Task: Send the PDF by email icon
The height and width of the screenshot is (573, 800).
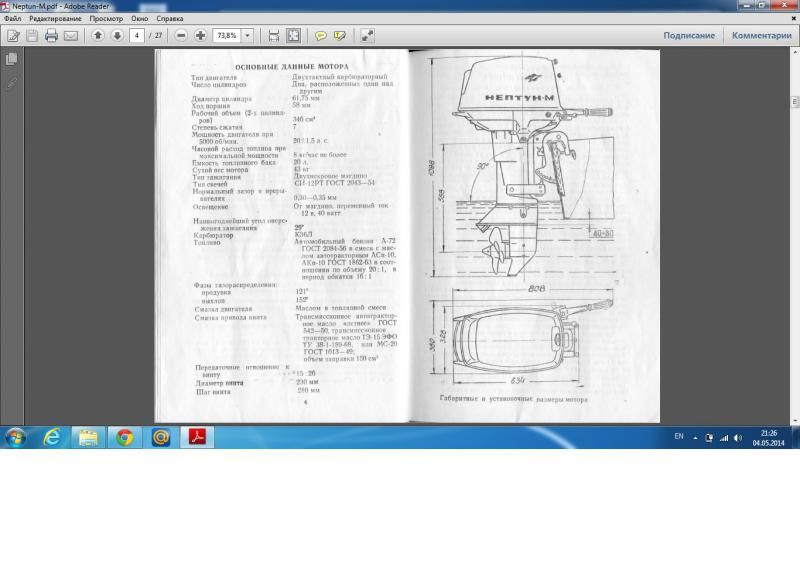Action: pyautogui.click(x=71, y=35)
